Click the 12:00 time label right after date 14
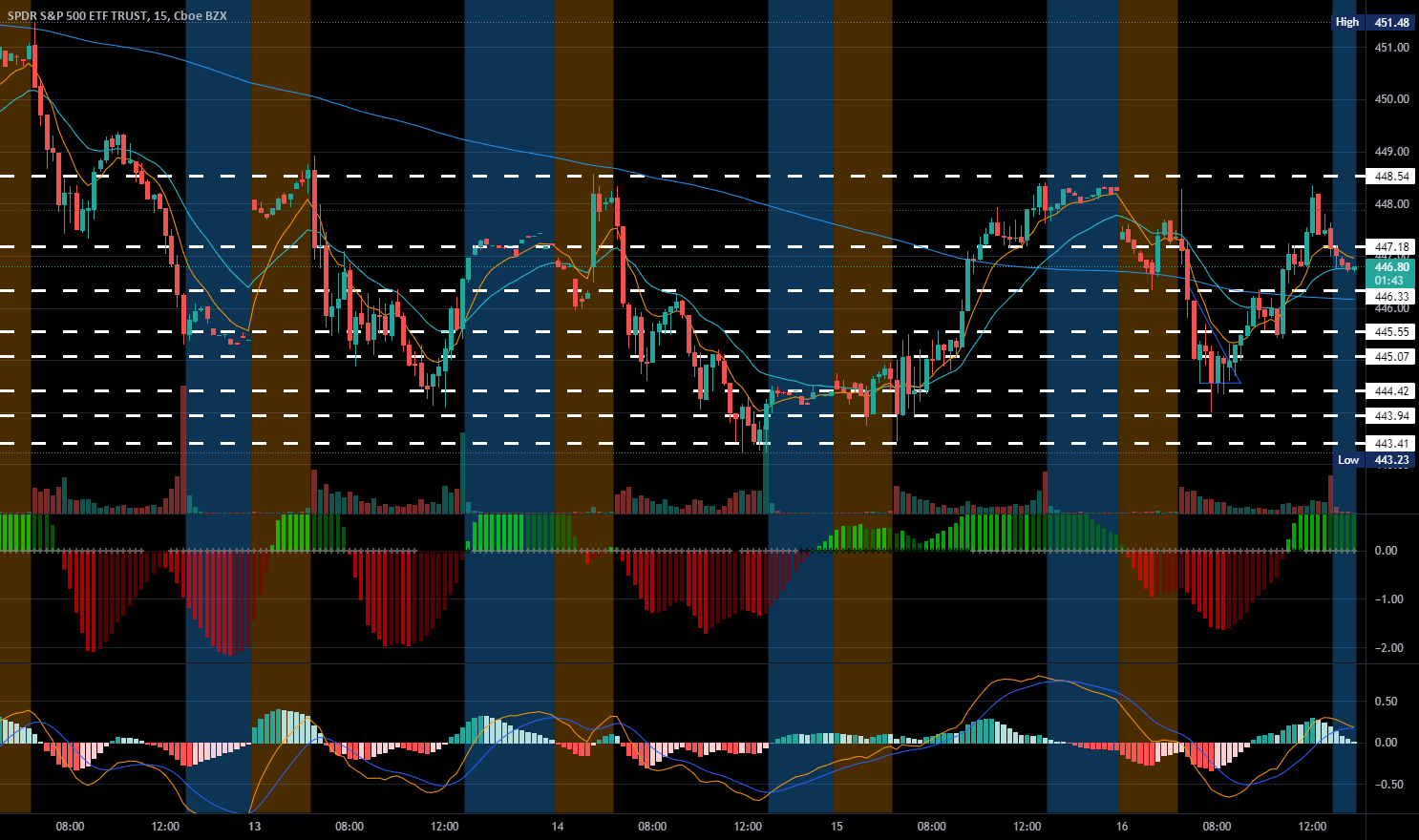Image resolution: width=1419 pixels, height=840 pixels. (x=748, y=827)
